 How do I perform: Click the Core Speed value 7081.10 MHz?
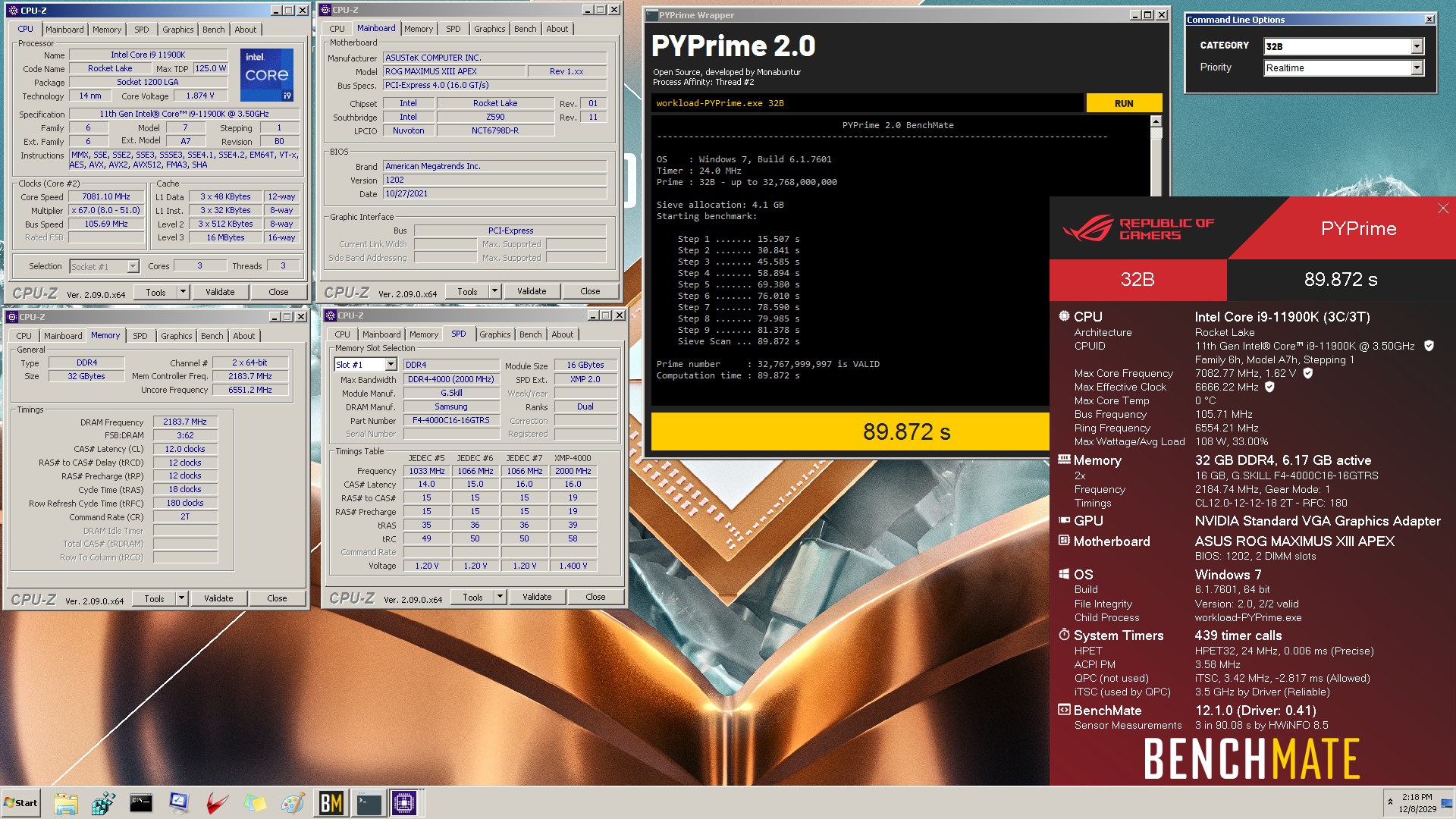pyautogui.click(x=106, y=196)
